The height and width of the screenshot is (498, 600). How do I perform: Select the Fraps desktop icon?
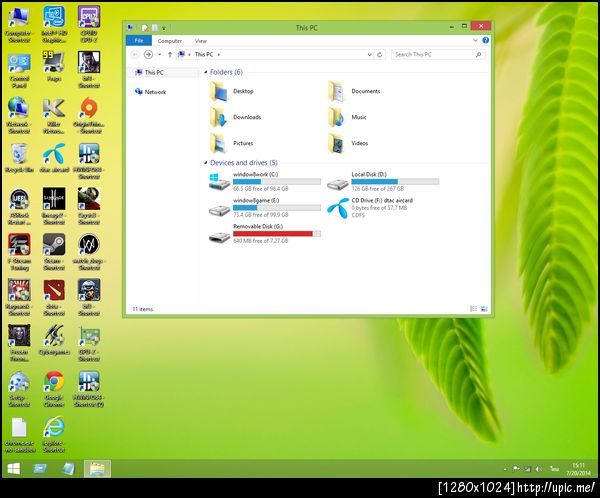[x=54, y=67]
